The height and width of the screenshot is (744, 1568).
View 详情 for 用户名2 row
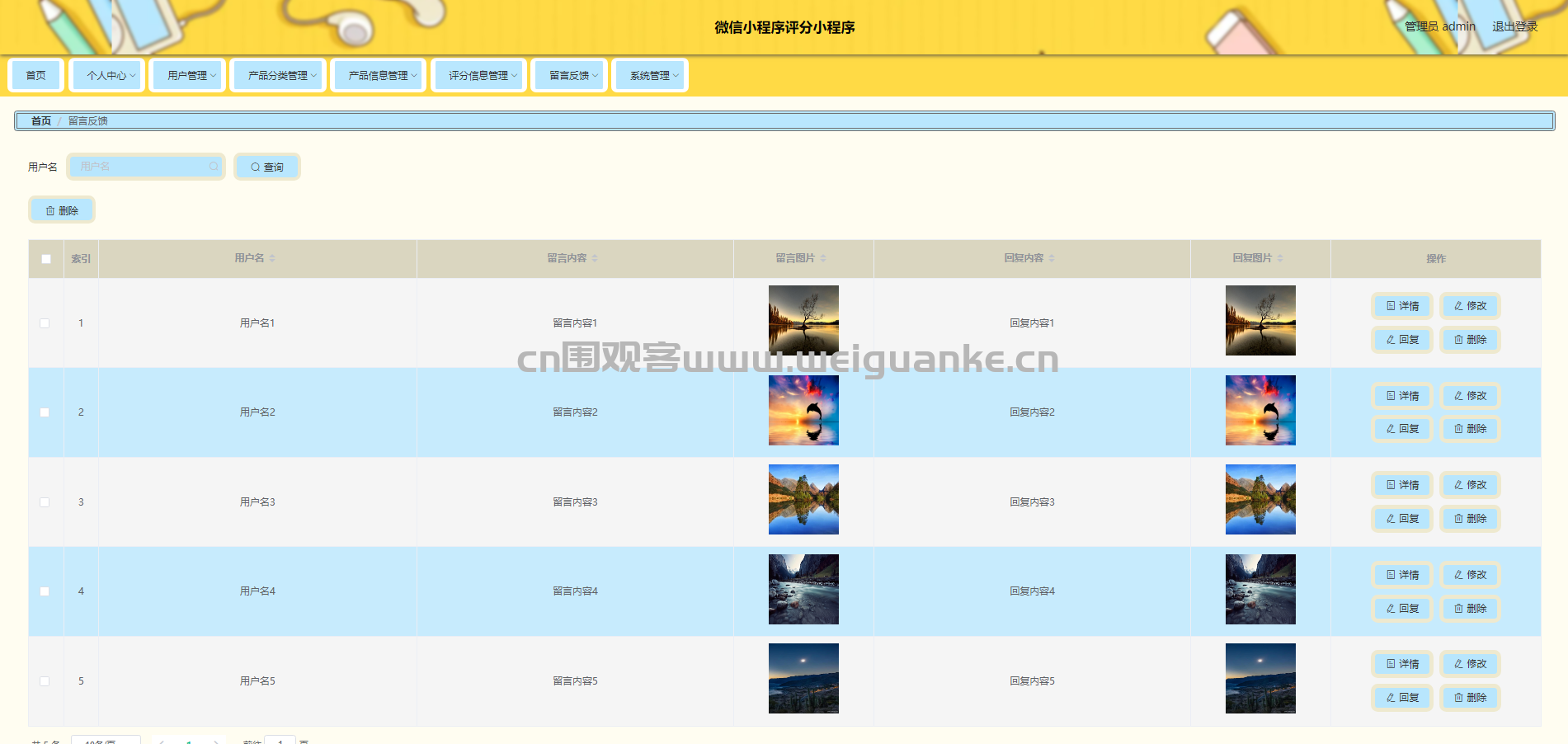click(1402, 396)
